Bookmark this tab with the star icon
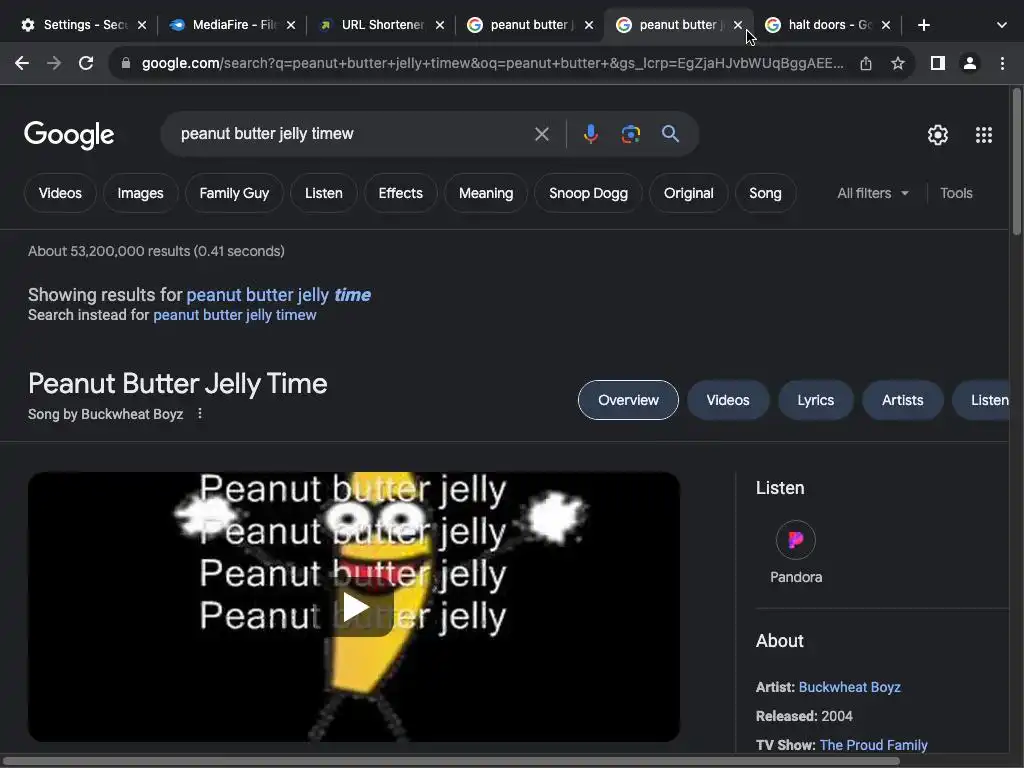The image size is (1024, 768). click(898, 63)
